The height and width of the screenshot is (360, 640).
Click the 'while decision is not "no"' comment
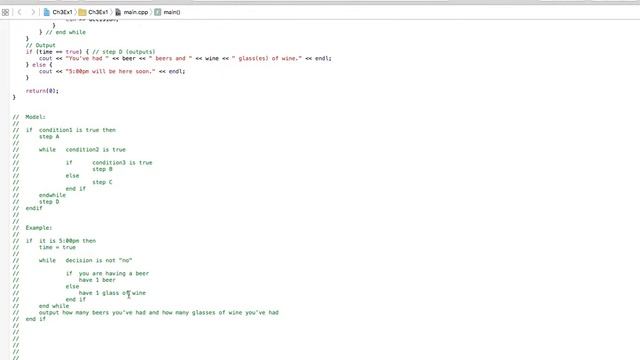tap(86, 260)
